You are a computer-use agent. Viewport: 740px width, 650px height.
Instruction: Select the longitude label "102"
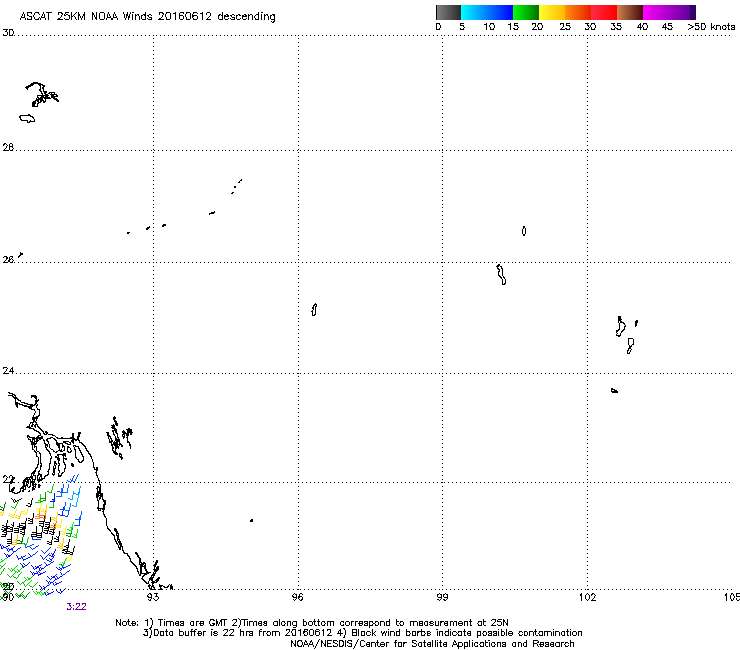click(x=587, y=598)
